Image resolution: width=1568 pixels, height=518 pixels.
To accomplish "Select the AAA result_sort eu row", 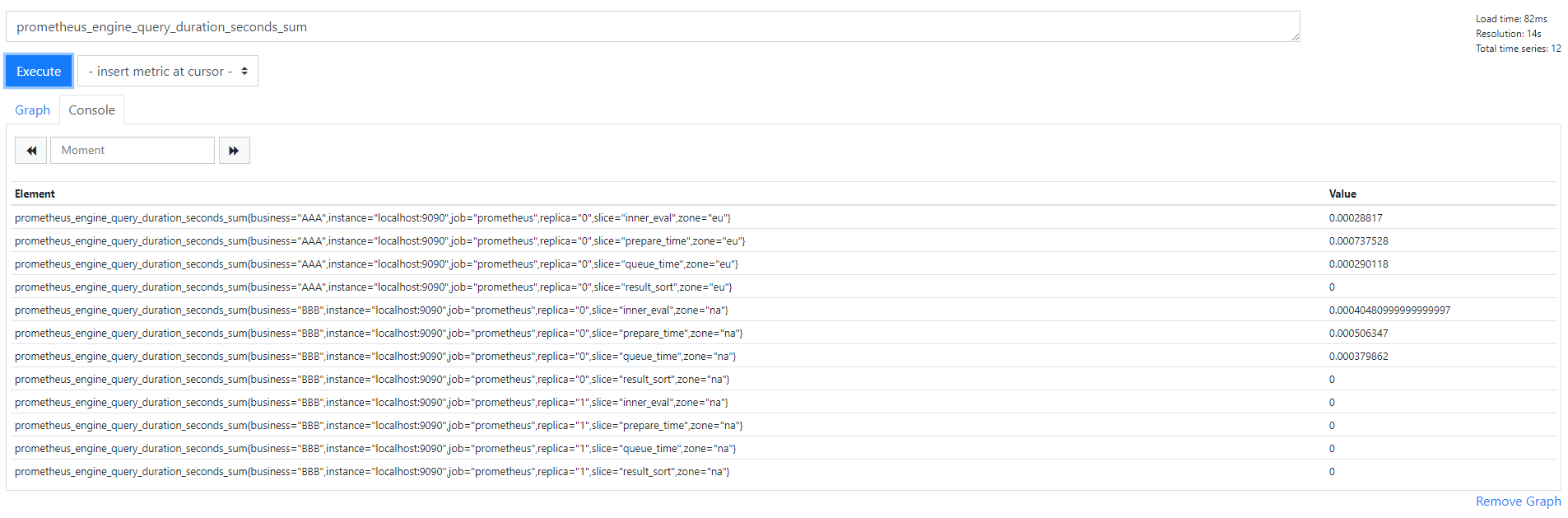I will tap(373, 287).
